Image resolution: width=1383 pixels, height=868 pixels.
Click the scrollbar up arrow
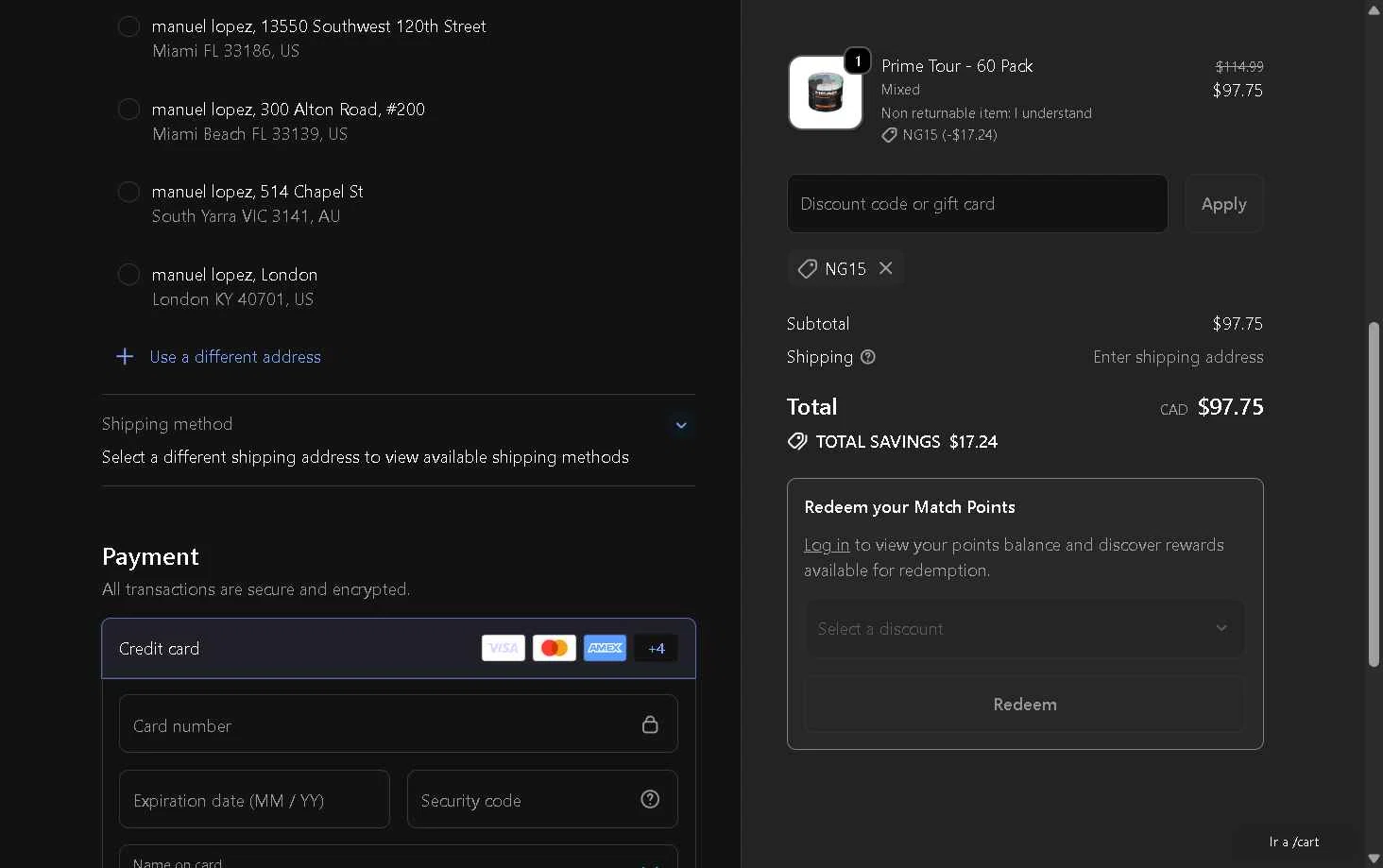(x=1374, y=9)
